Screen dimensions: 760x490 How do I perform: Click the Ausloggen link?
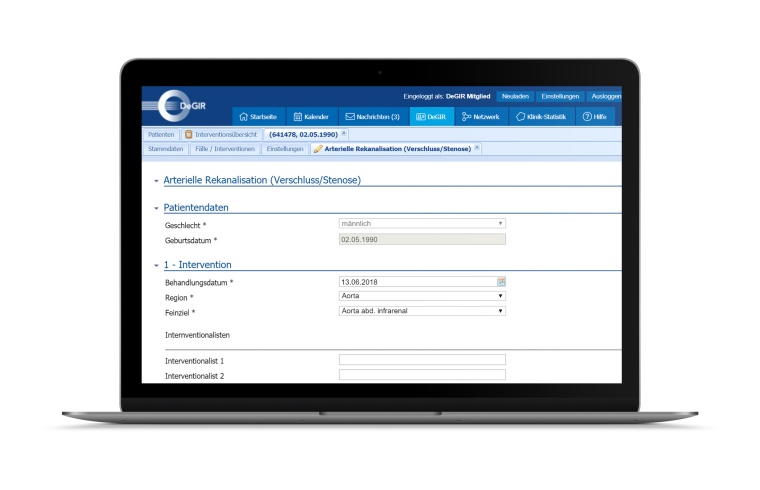click(x=605, y=96)
